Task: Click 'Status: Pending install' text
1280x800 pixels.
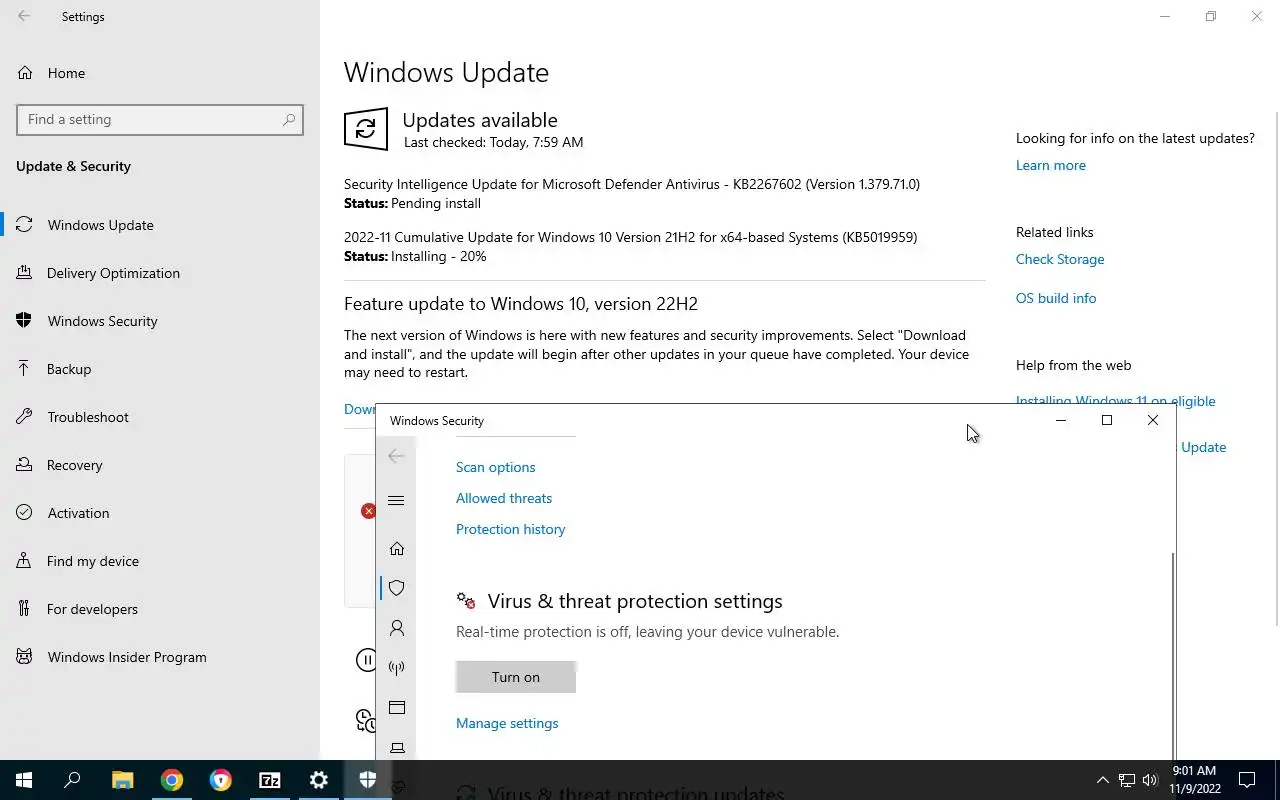Action: [412, 203]
